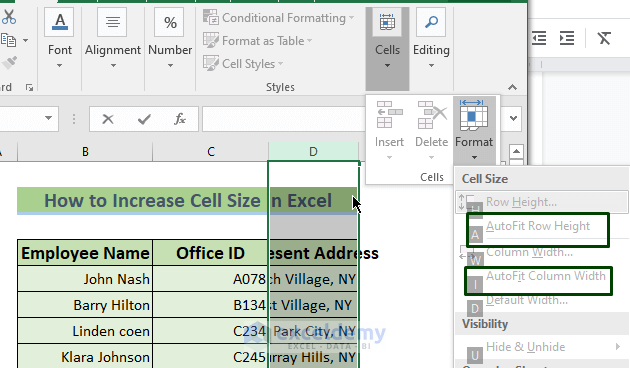Click the 'B134' office ID cell
The width and height of the screenshot is (630, 368).
click(211, 305)
